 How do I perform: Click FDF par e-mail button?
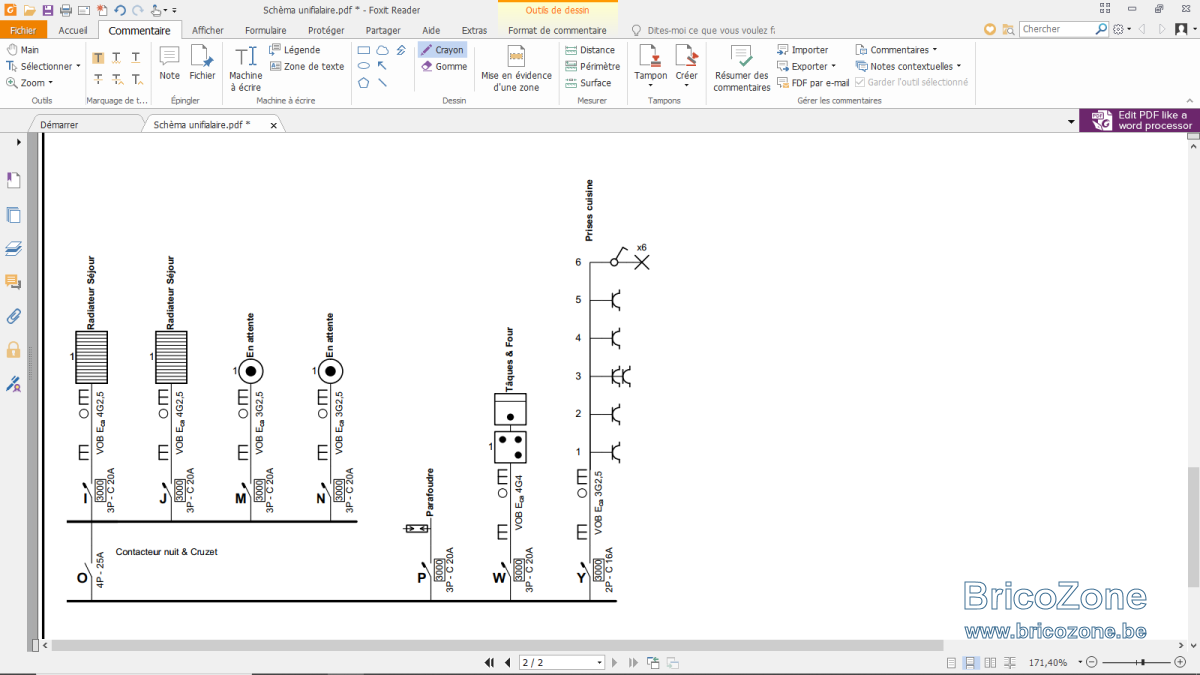[813, 83]
